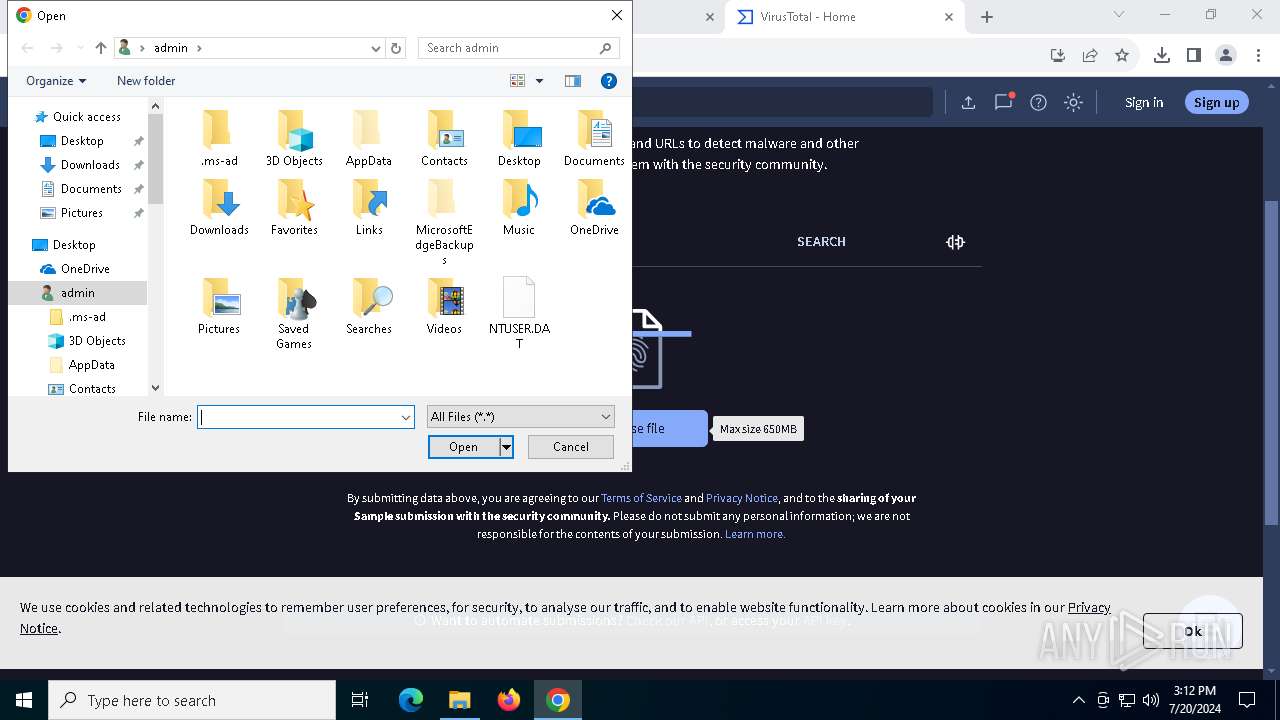Click the Search admin box
The width and height of the screenshot is (1280, 720).
pos(518,48)
